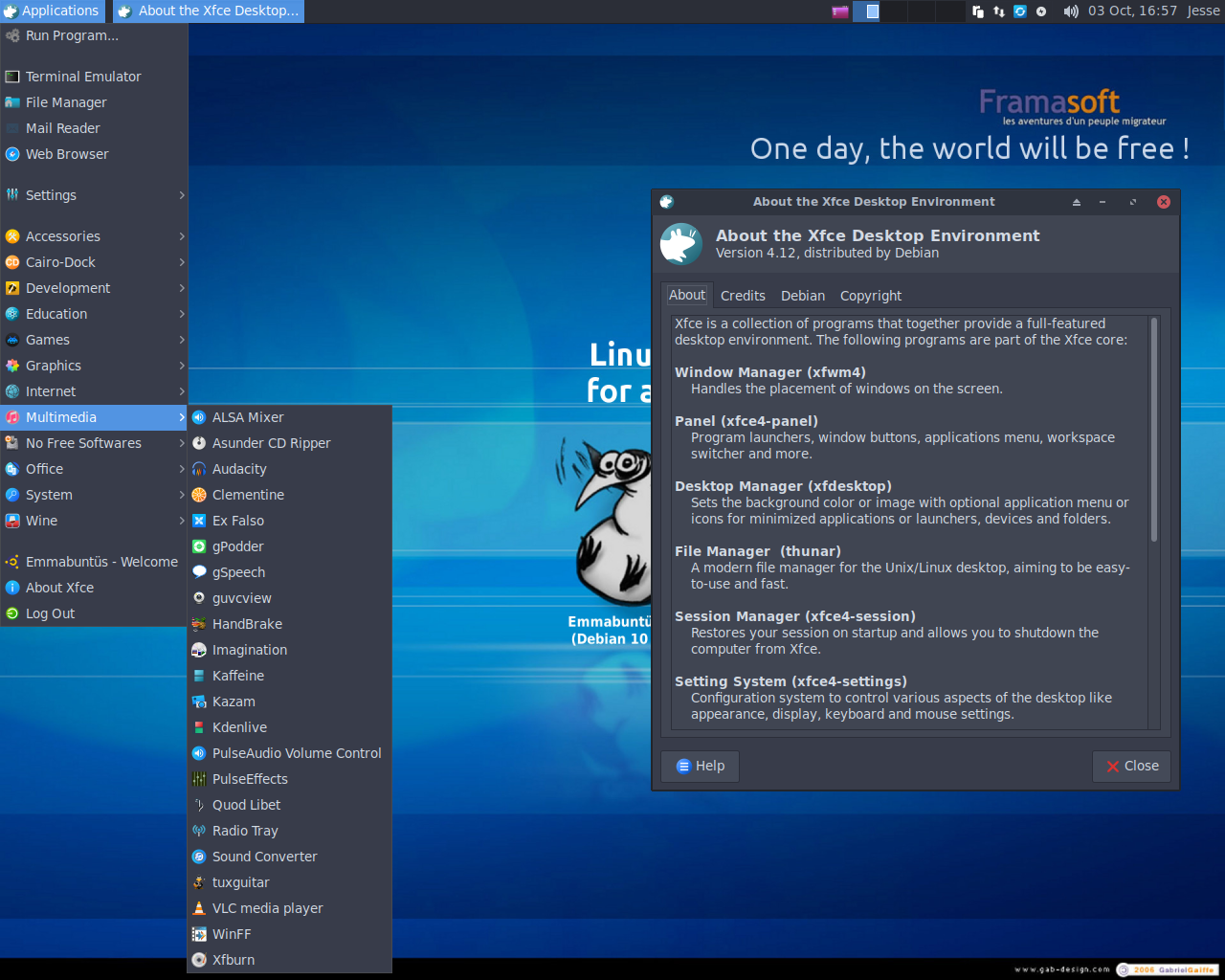Launch VLC media player
Screen dimensions: 1225x980
(290, 908)
